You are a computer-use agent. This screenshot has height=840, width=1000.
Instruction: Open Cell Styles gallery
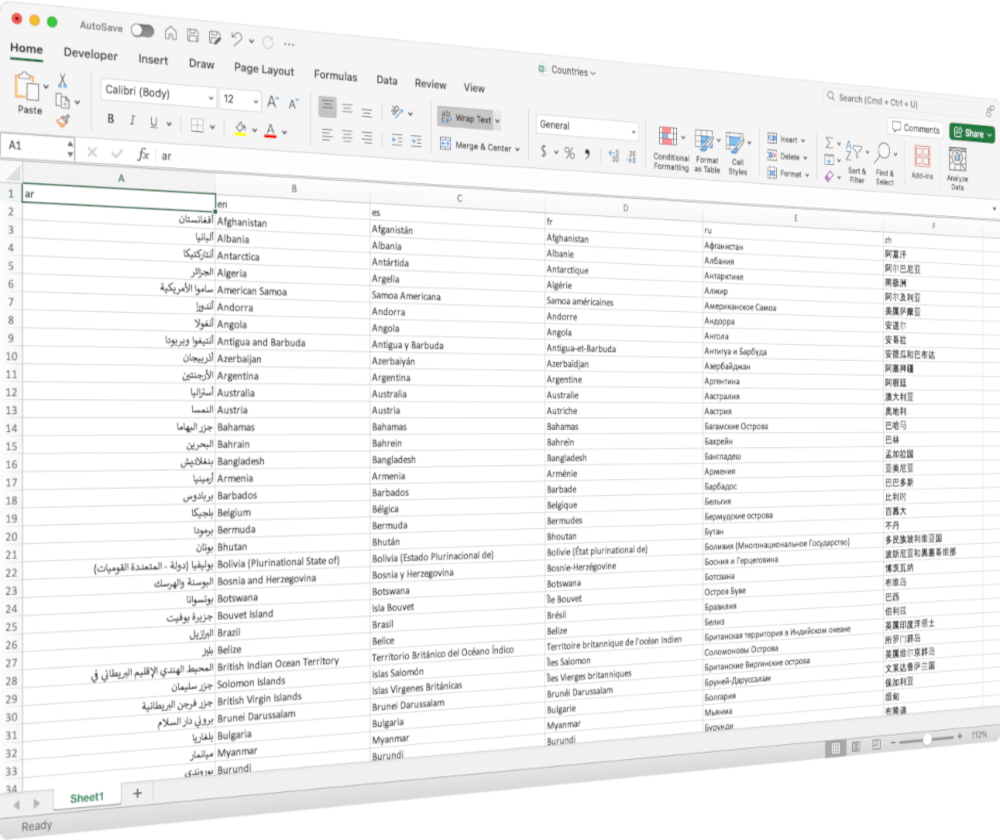[x=737, y=154]
